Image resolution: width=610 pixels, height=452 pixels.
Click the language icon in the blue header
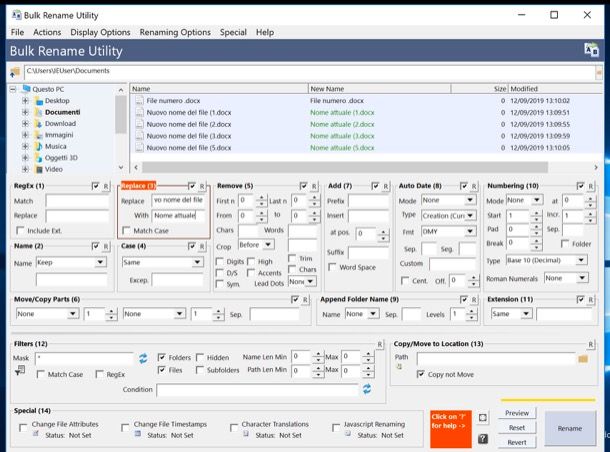coord(591,49)
